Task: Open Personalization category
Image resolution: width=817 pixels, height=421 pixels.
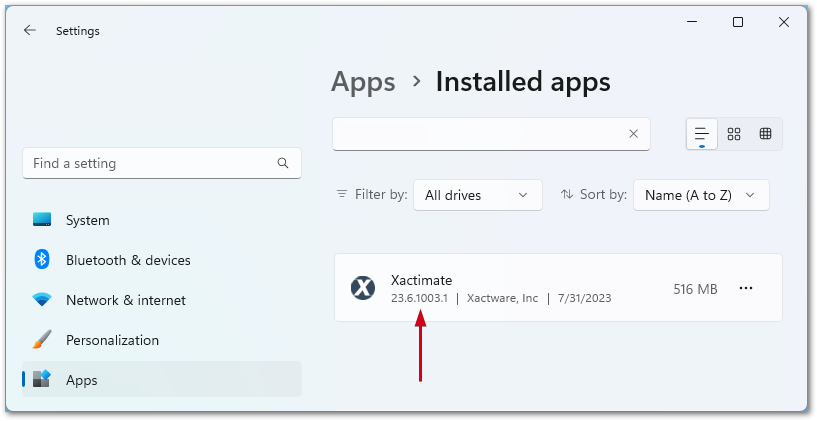Action: coord(162,340)
